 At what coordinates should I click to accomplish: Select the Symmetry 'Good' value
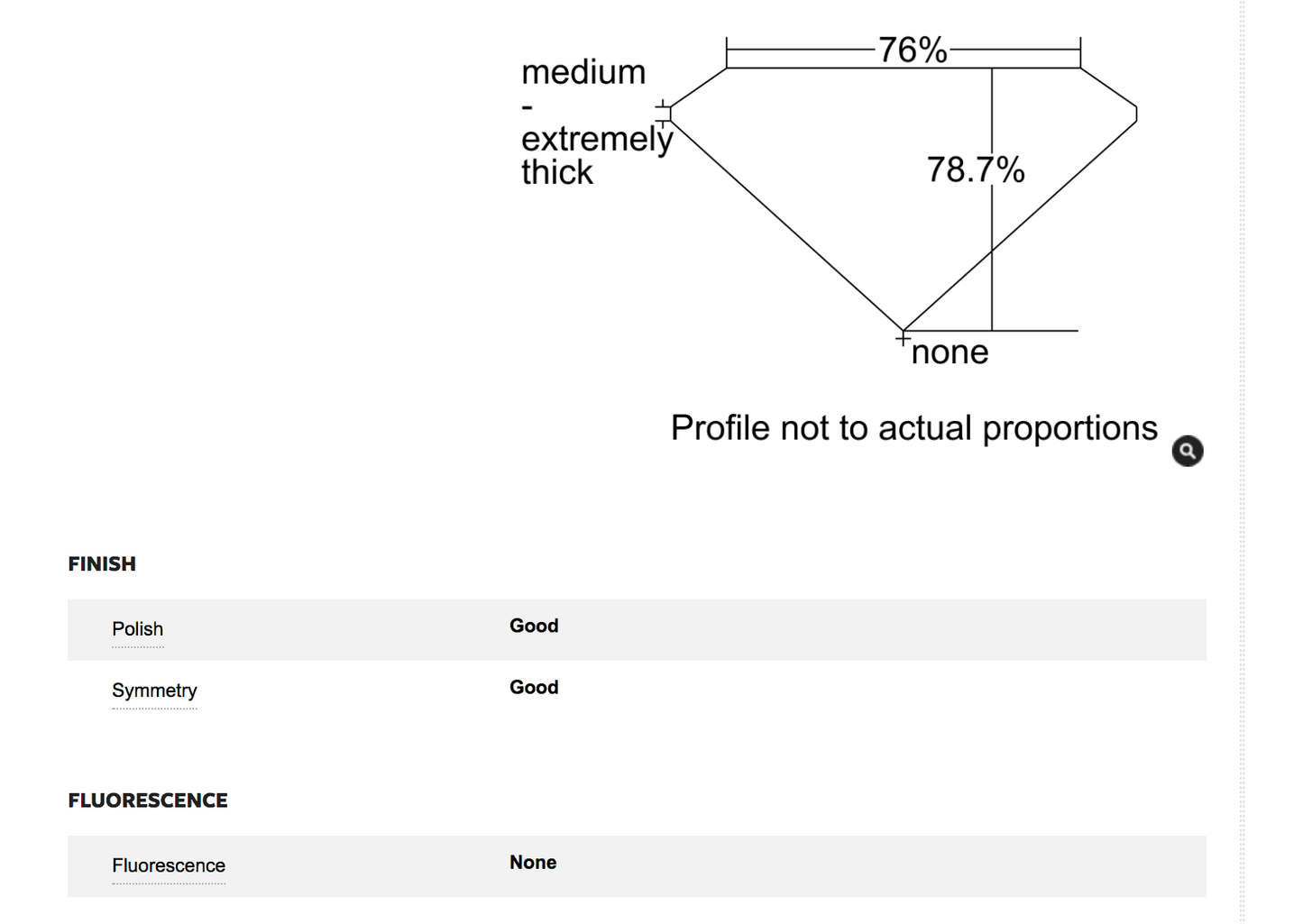[534, 687]
